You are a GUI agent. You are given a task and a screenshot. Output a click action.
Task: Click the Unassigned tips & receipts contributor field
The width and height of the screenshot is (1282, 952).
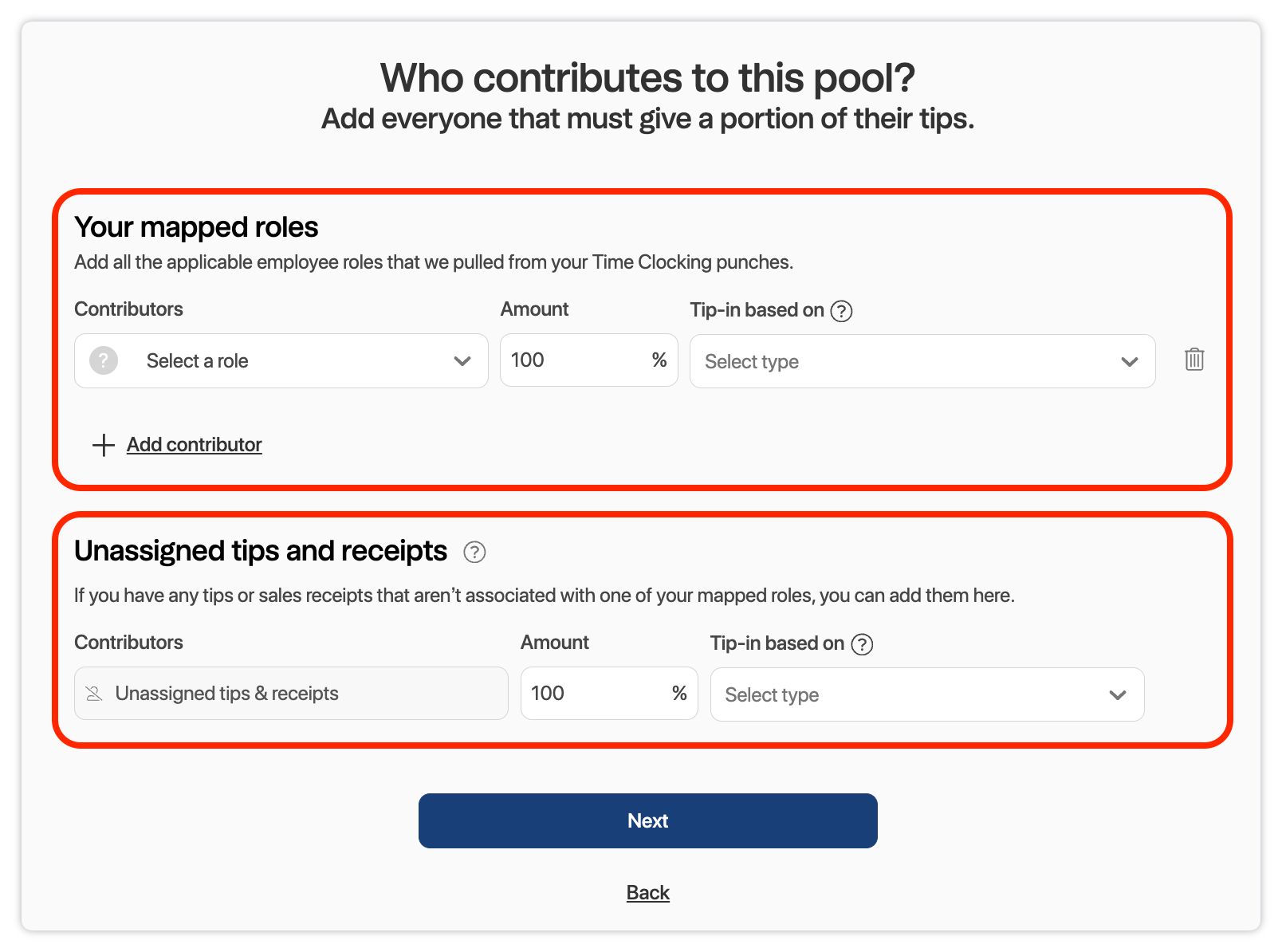point(291,694)
